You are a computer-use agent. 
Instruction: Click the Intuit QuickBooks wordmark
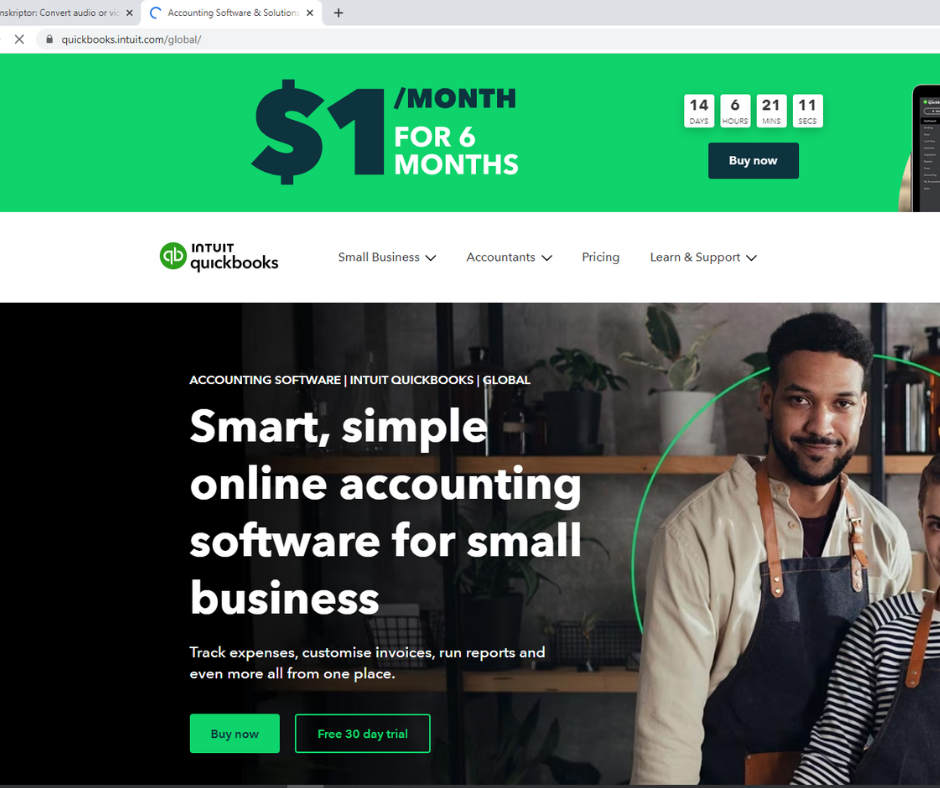click(x=234, y=257)
